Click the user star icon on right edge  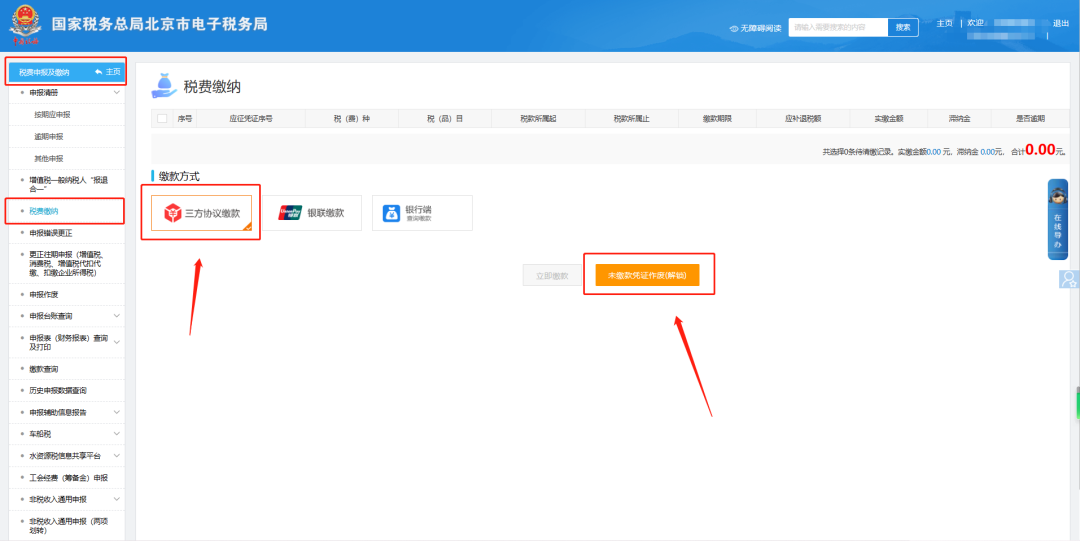click(1069, 279)
